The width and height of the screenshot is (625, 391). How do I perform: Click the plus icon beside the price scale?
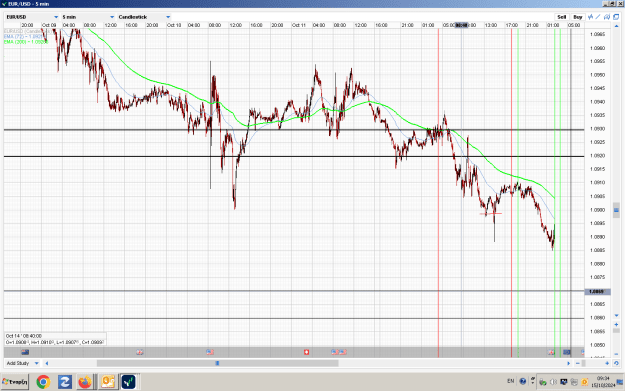pyautogui.click(x=617, y=324)
